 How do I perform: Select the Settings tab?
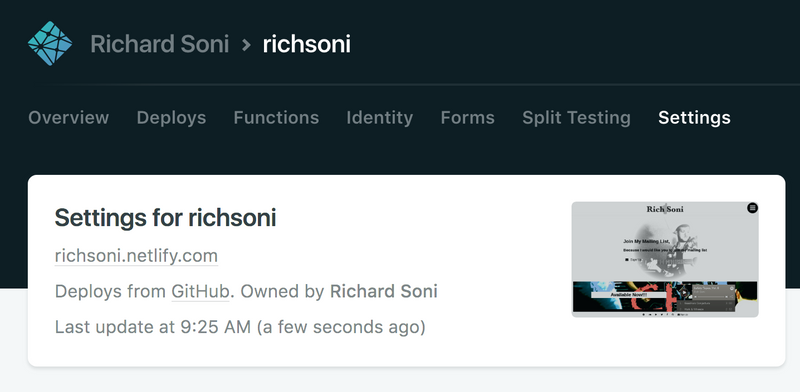(694, 118)
